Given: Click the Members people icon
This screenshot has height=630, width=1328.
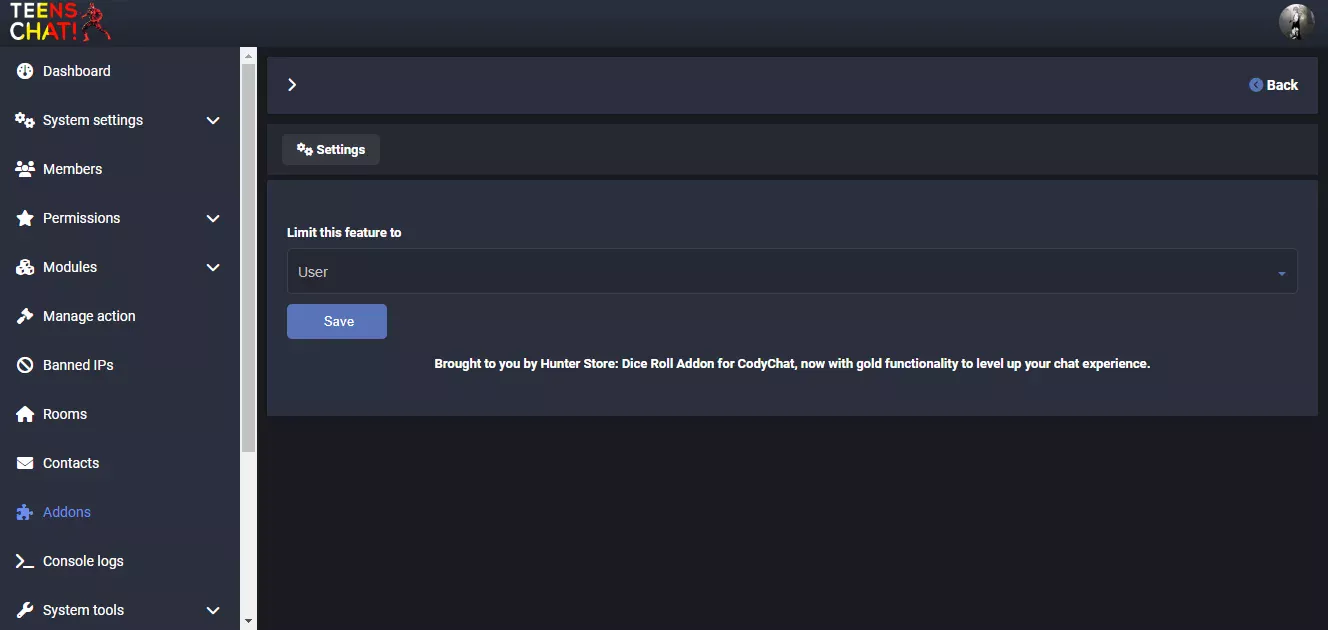Looking at the screenshot, I should 25,169.
